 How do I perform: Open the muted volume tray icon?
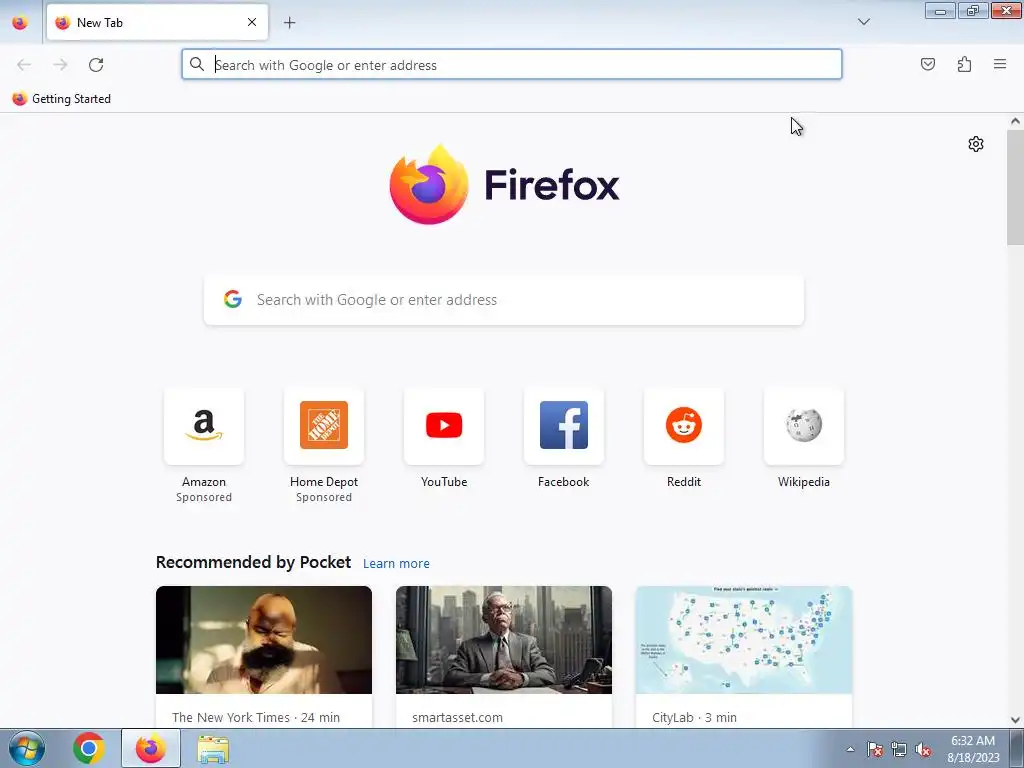pyautogui.click(x=923, y=750)
